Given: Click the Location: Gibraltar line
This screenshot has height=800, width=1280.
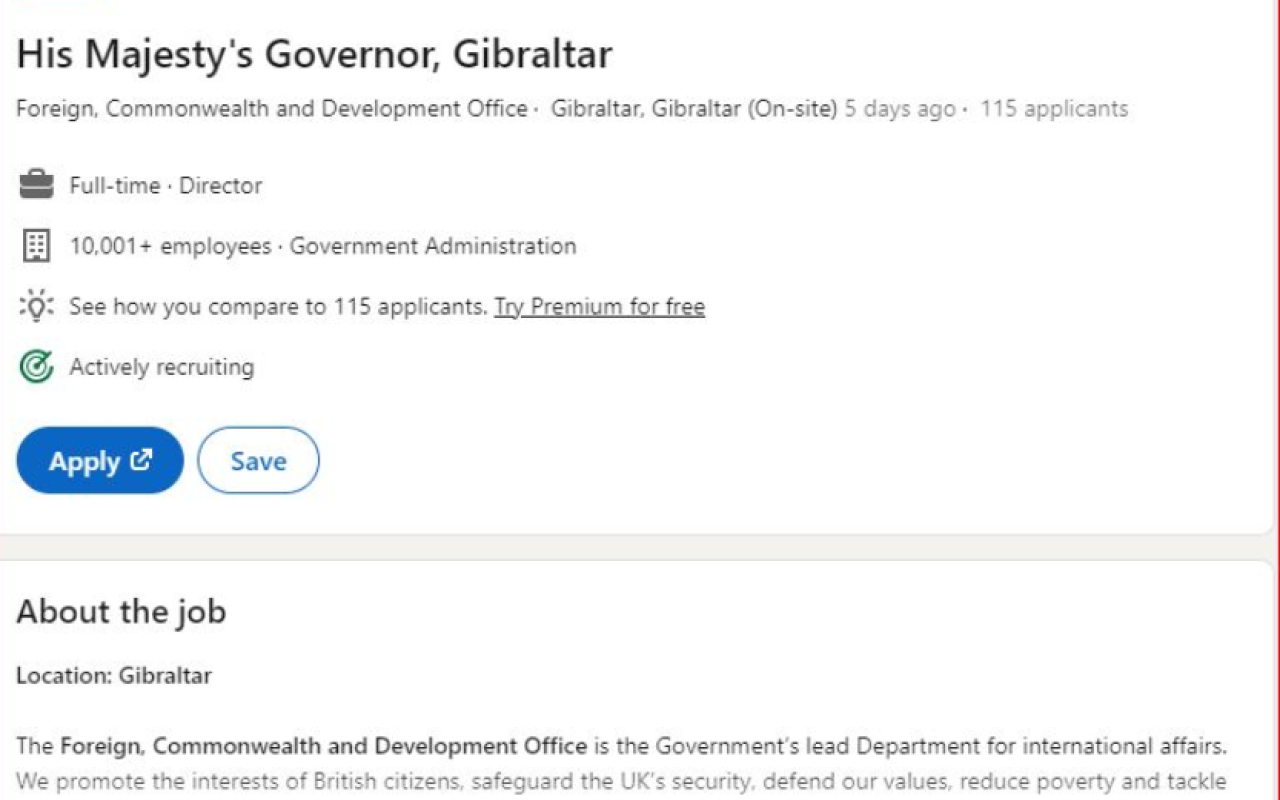Looking at the screenshot, I should pos(114,675).
